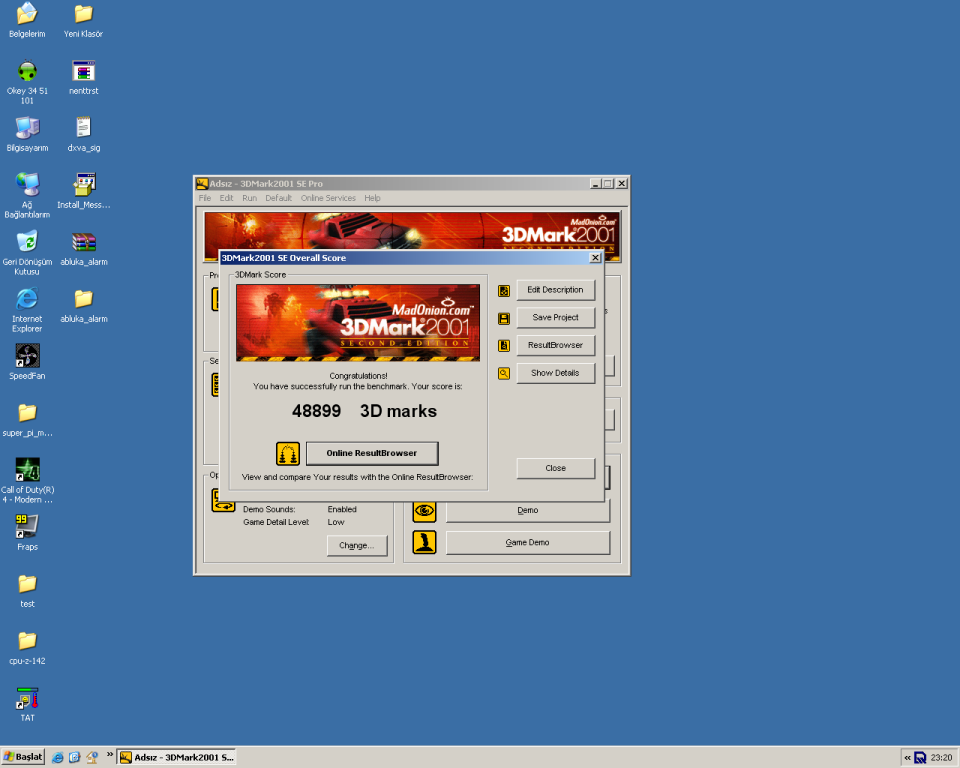Open the Help menu

pos(372,198)
